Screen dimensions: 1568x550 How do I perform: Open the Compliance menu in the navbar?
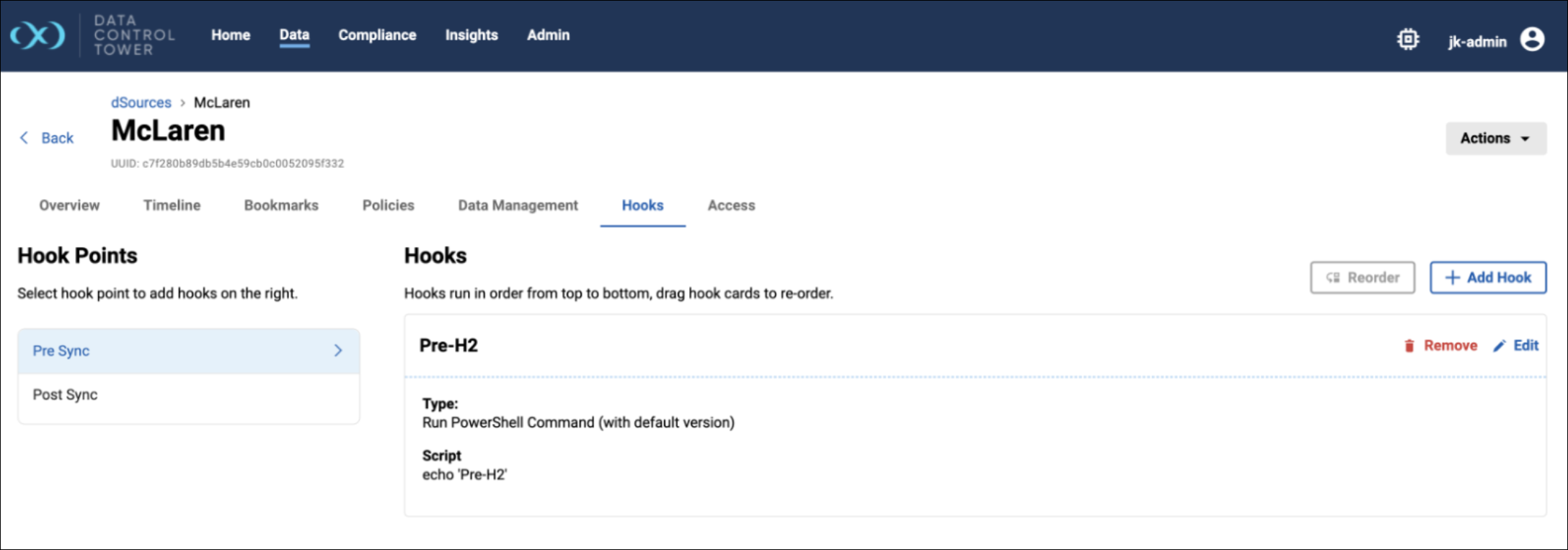pos(377,35)
